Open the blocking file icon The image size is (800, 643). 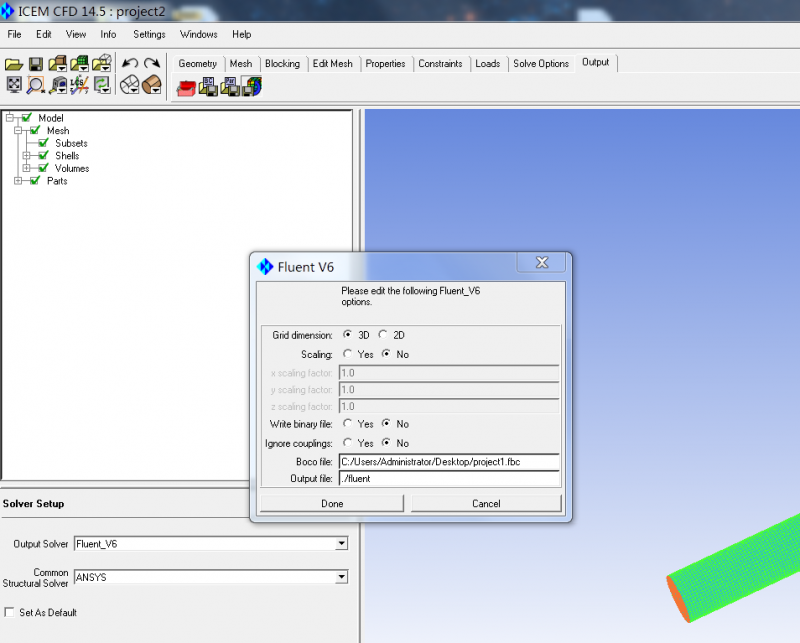point(102,63)
